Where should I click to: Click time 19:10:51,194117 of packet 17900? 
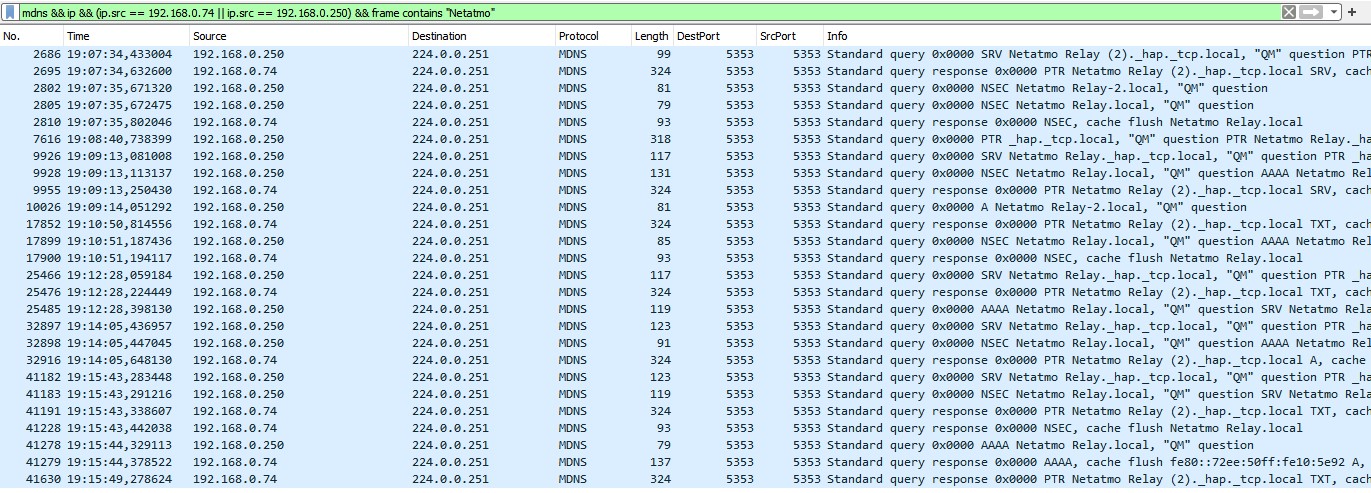pos(119,258)
